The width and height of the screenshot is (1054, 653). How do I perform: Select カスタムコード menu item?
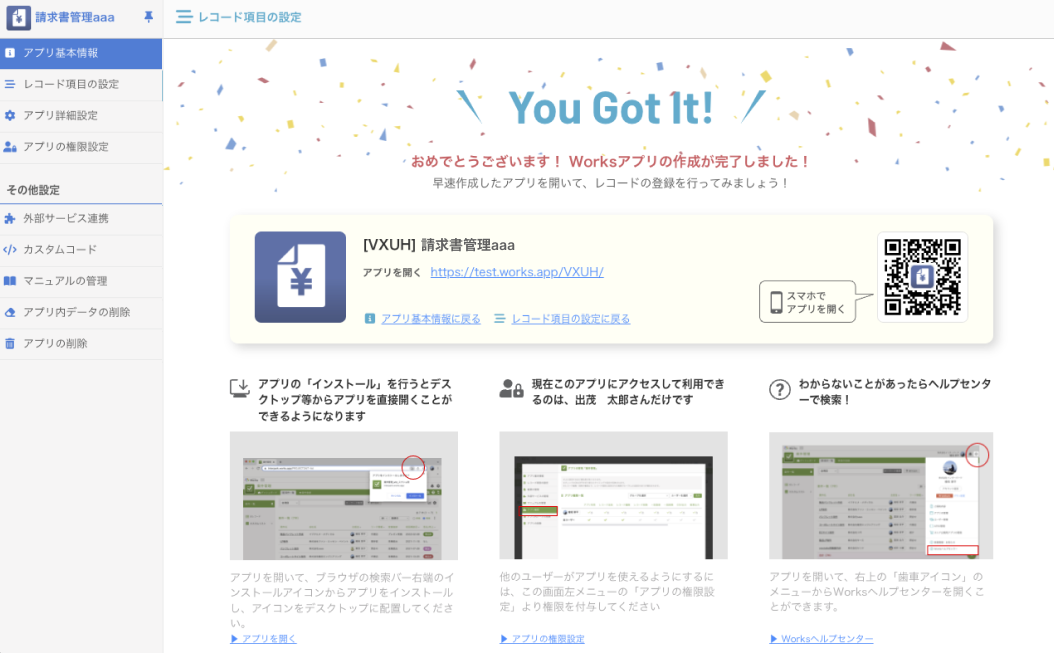pos(81,249)
